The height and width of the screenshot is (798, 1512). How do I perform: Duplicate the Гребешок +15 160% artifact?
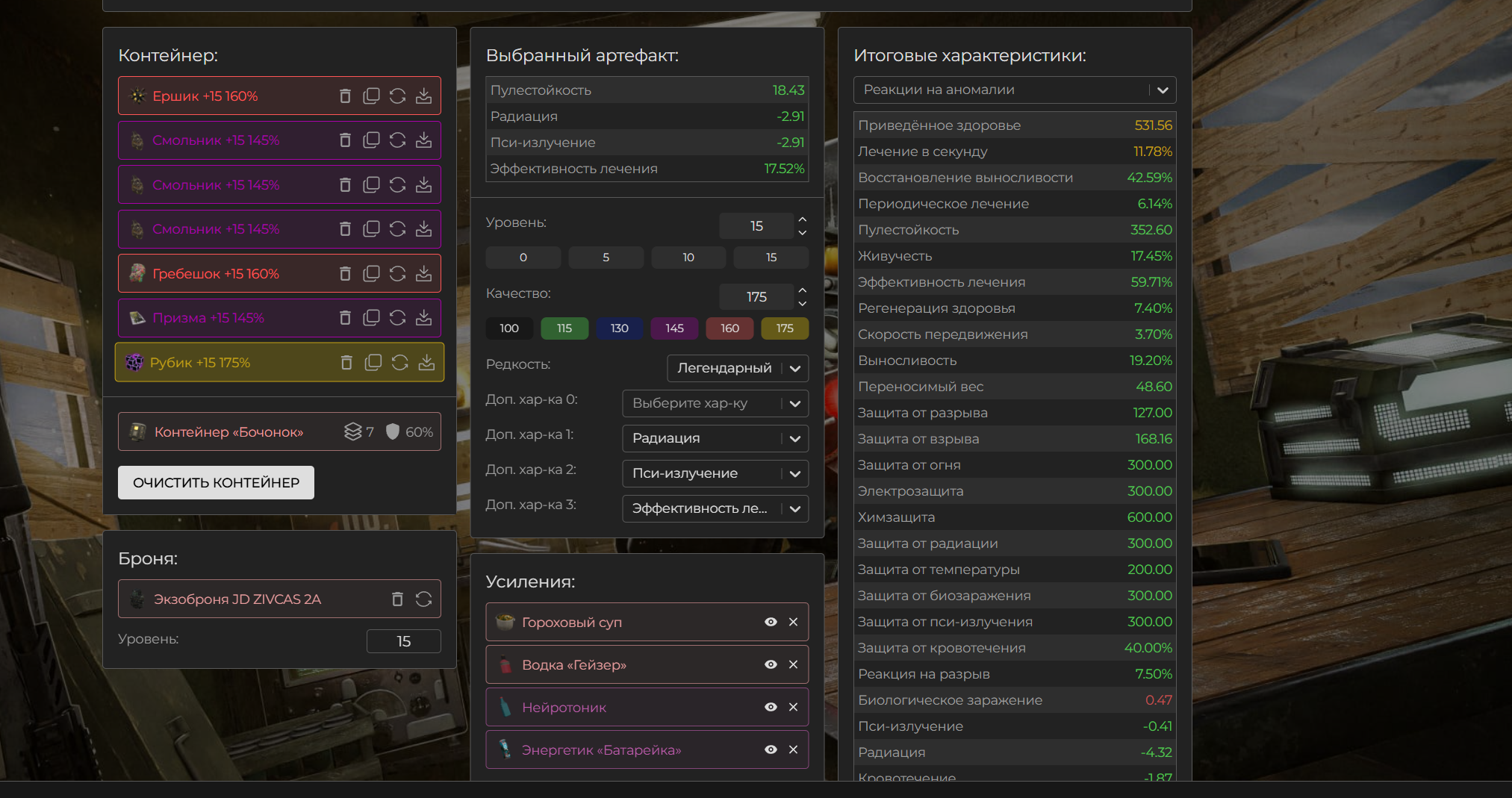(371, 274)
